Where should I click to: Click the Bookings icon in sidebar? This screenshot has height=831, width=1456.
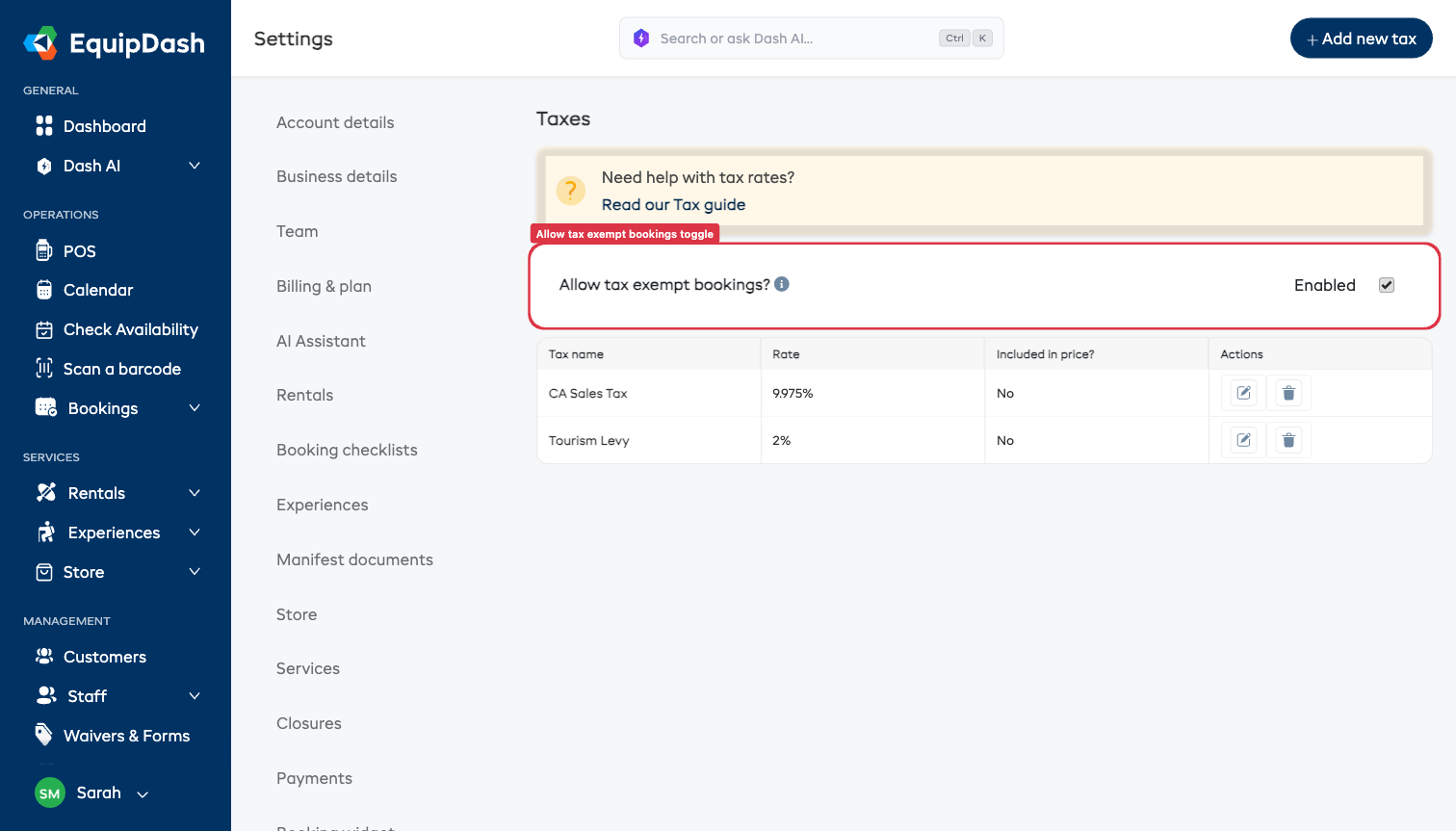pos(46,407)
